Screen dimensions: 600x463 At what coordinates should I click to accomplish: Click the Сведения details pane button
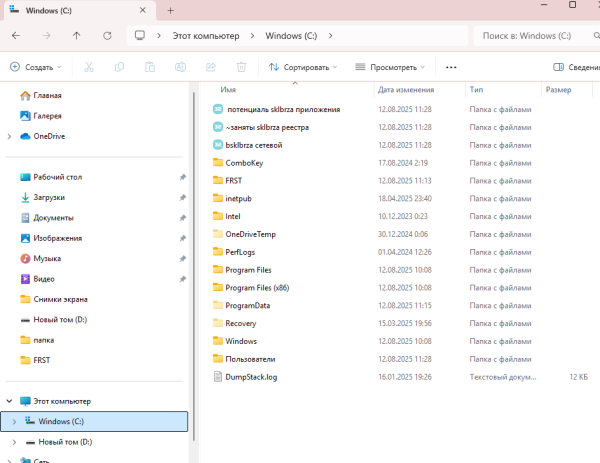click(576, 67)
